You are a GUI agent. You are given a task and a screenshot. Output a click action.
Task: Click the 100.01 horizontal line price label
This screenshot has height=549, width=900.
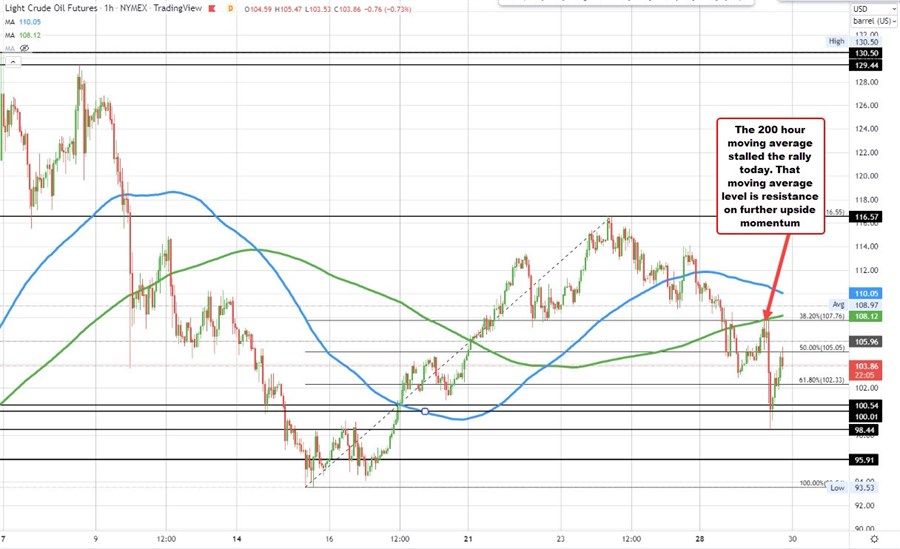(x=866, y=417)
